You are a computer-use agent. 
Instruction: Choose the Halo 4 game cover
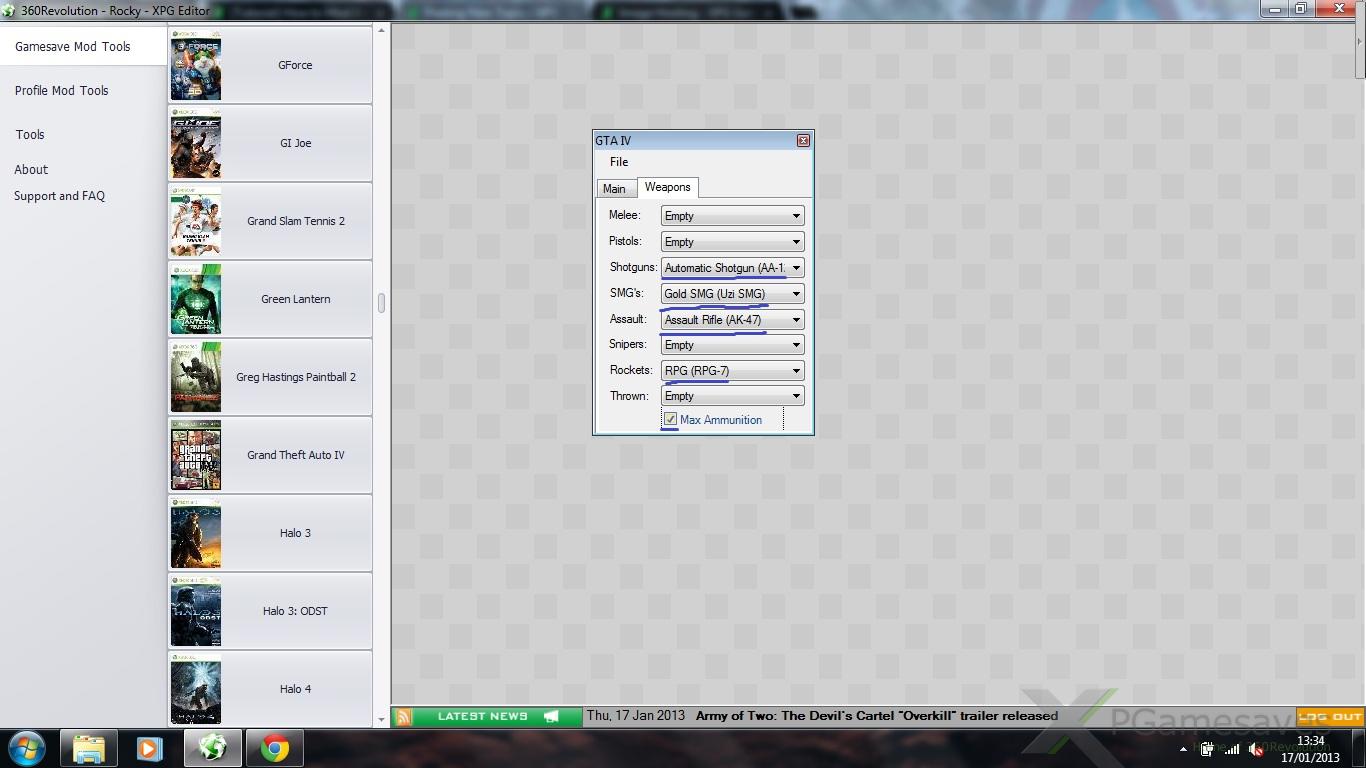click(x=196, y=689)
